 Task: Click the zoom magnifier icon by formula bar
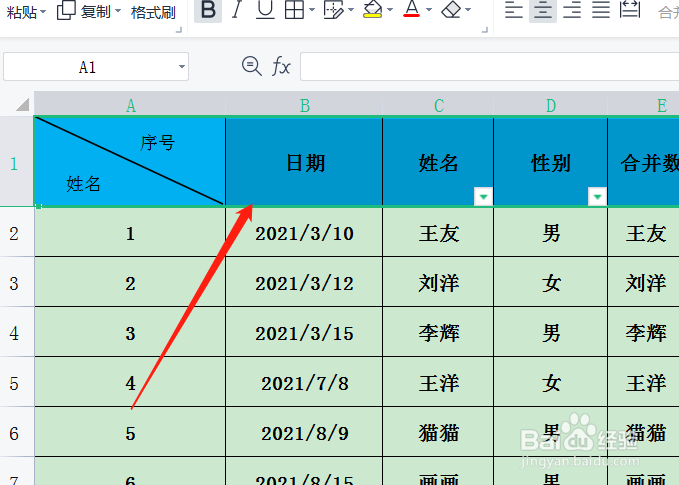(x=252, y=67)
